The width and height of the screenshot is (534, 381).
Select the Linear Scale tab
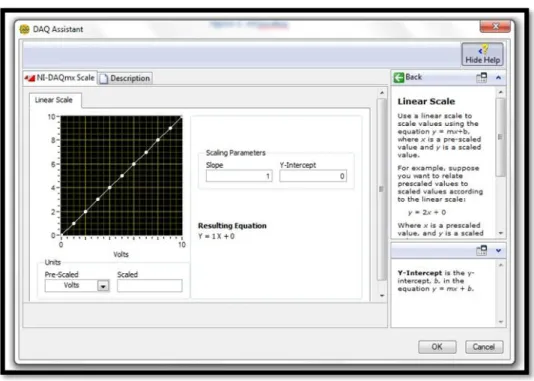tap(54, 100)
